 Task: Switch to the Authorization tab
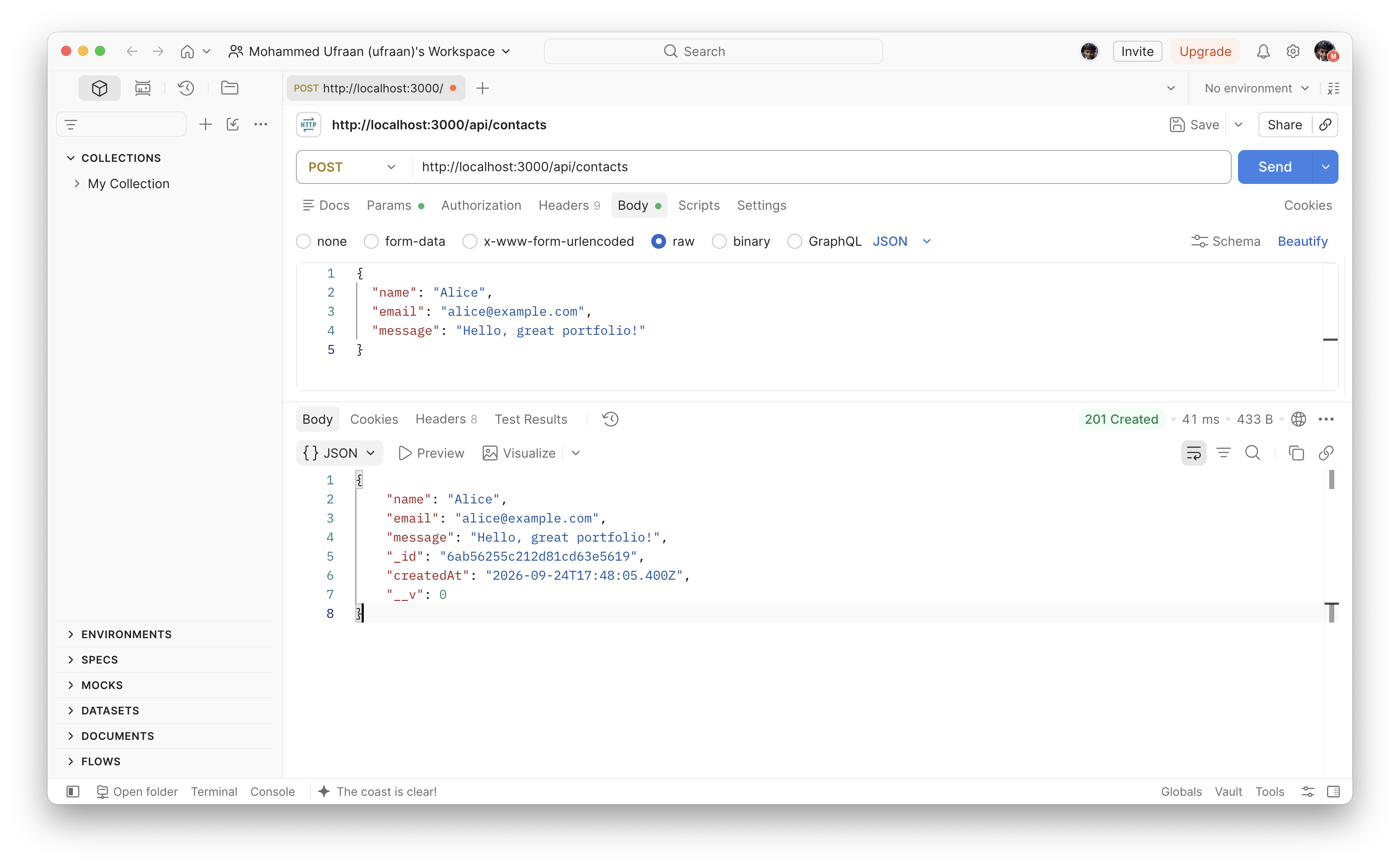point(481,205)
